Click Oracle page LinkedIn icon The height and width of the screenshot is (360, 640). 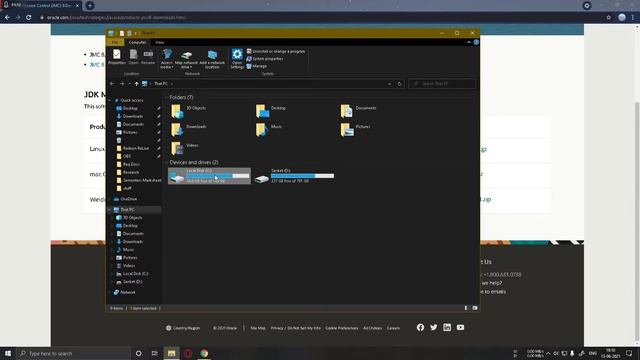pyautogui.click(x=447, y=327)
